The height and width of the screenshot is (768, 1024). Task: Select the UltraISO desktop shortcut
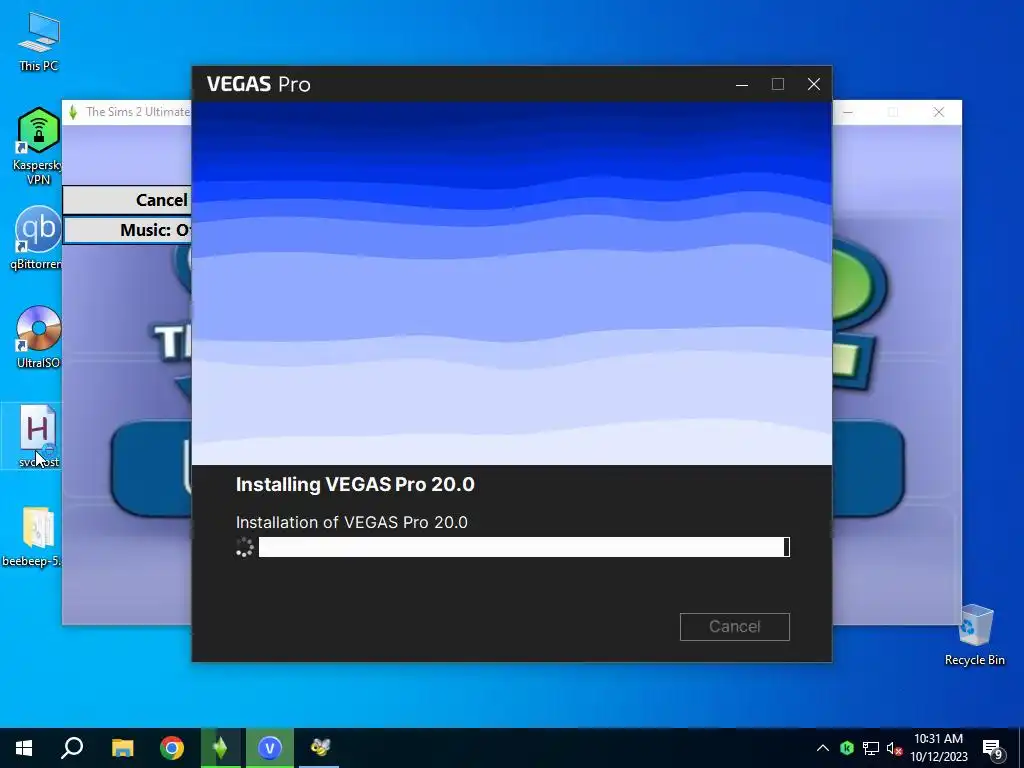(x=38, y=337)
